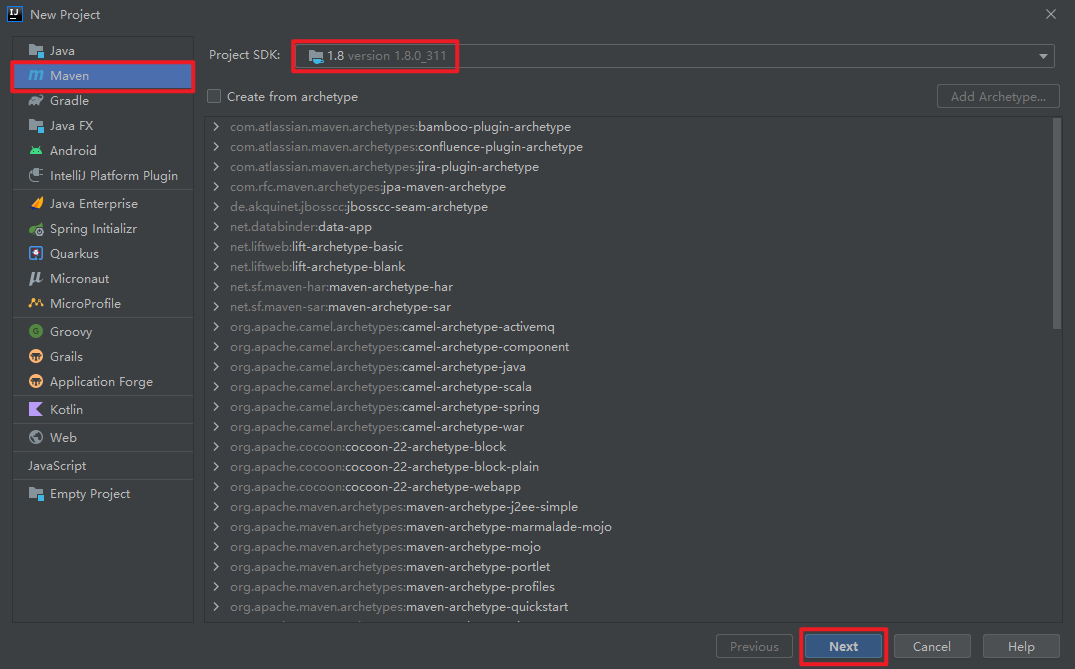Click the Maven 'm' icon
Screen dimensions: 1075x669
point(36,75)
